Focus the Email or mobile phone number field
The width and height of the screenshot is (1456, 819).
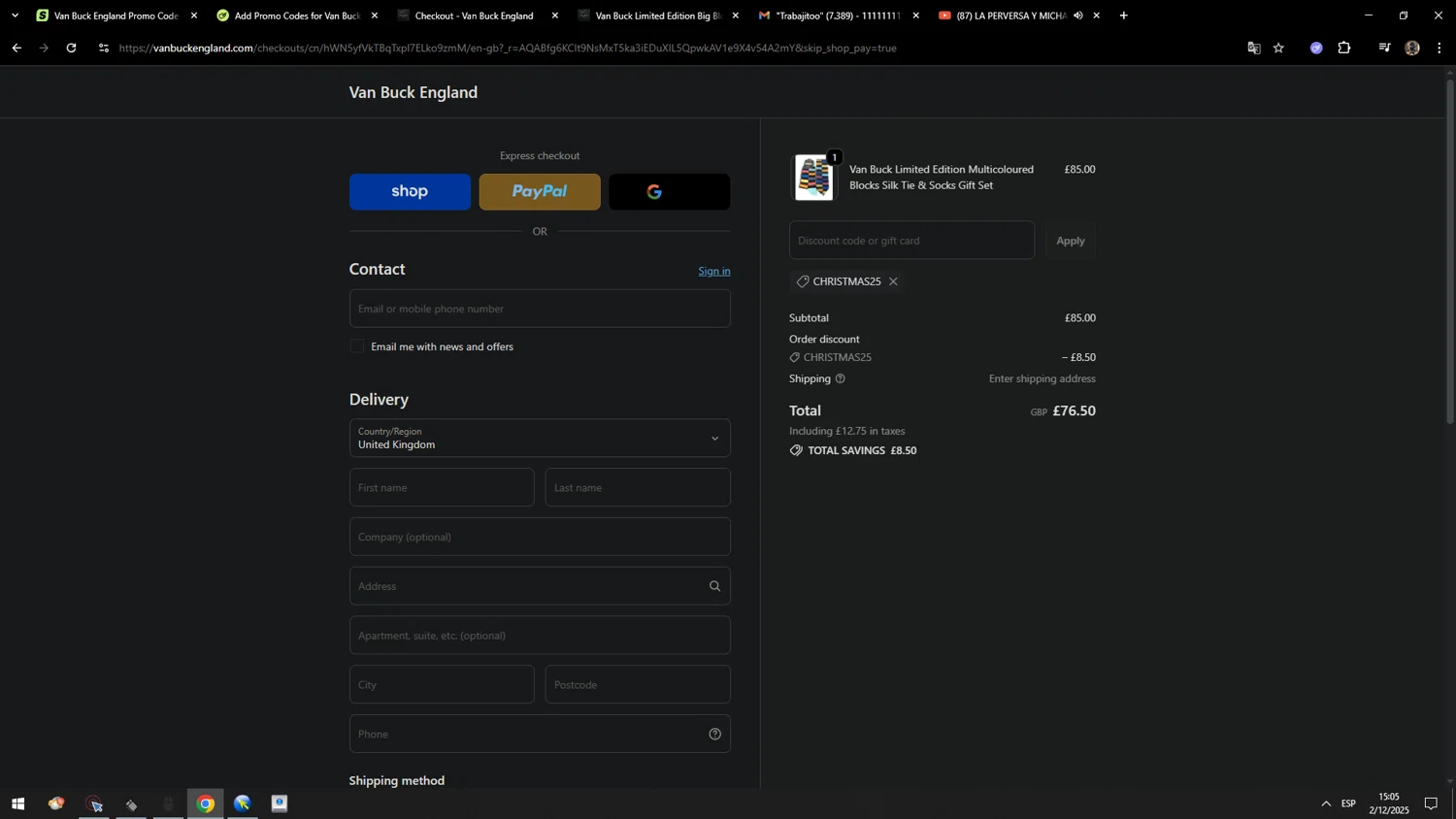point(540,309)
